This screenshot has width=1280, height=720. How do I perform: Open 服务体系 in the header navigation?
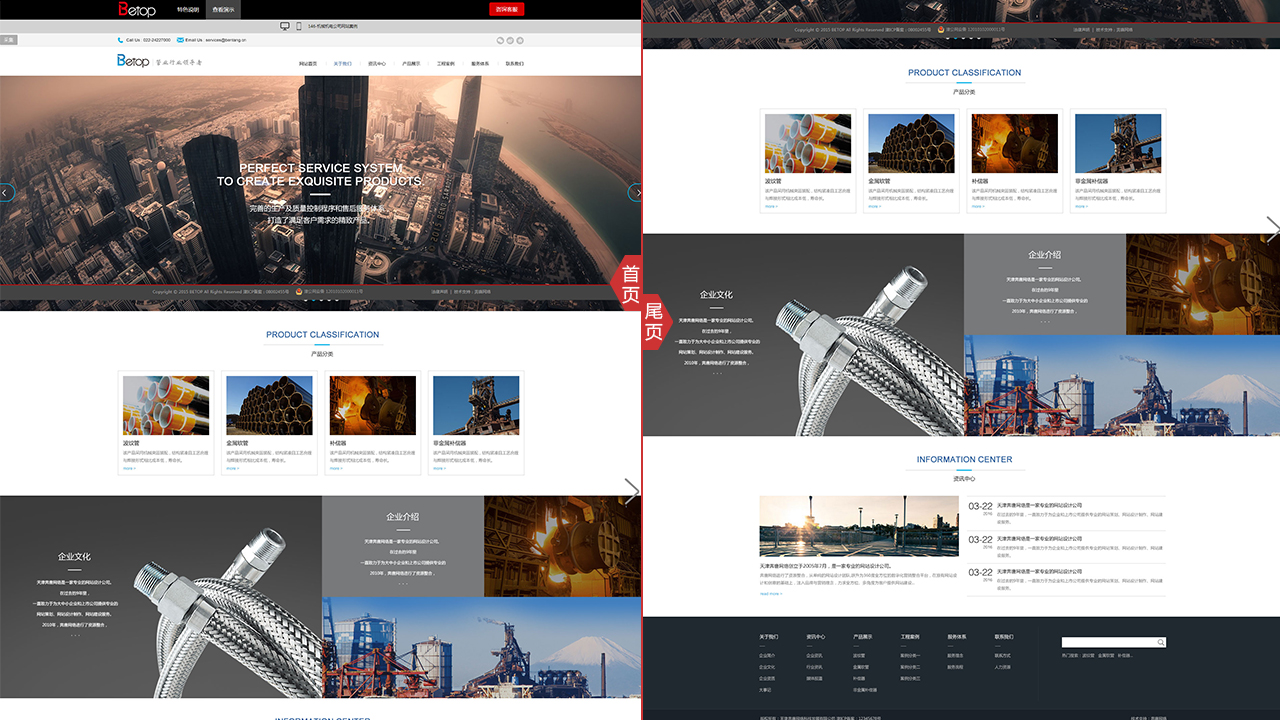pos(479,63)
